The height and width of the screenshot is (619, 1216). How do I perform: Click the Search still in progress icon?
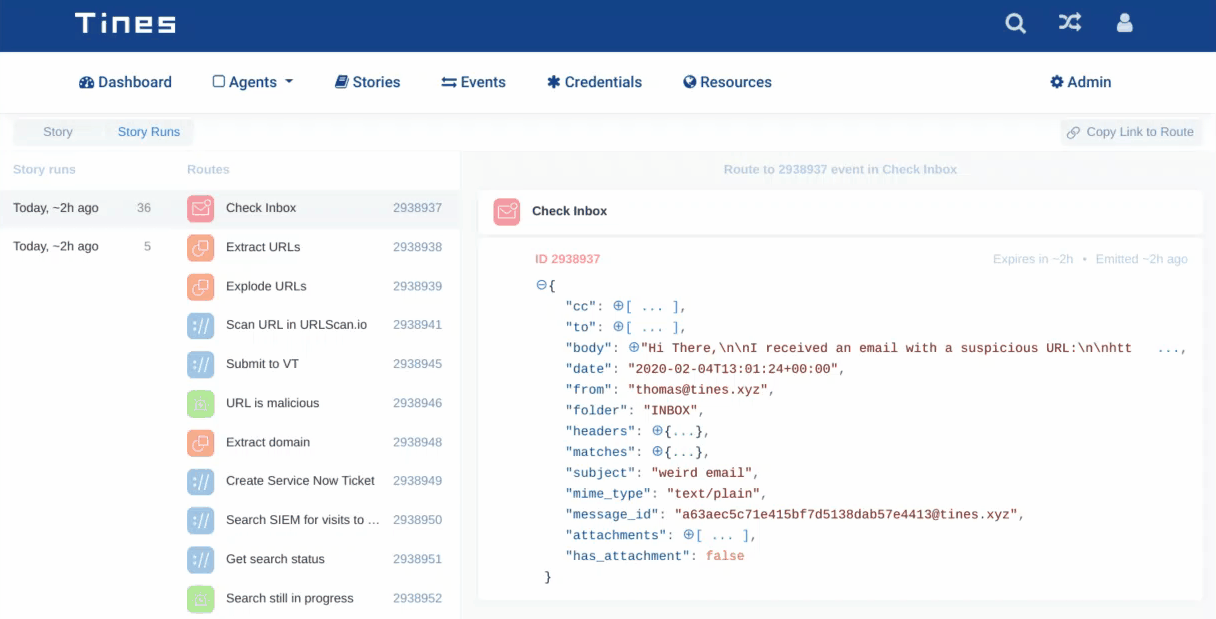pyautogui.click(x=201, y=598)
